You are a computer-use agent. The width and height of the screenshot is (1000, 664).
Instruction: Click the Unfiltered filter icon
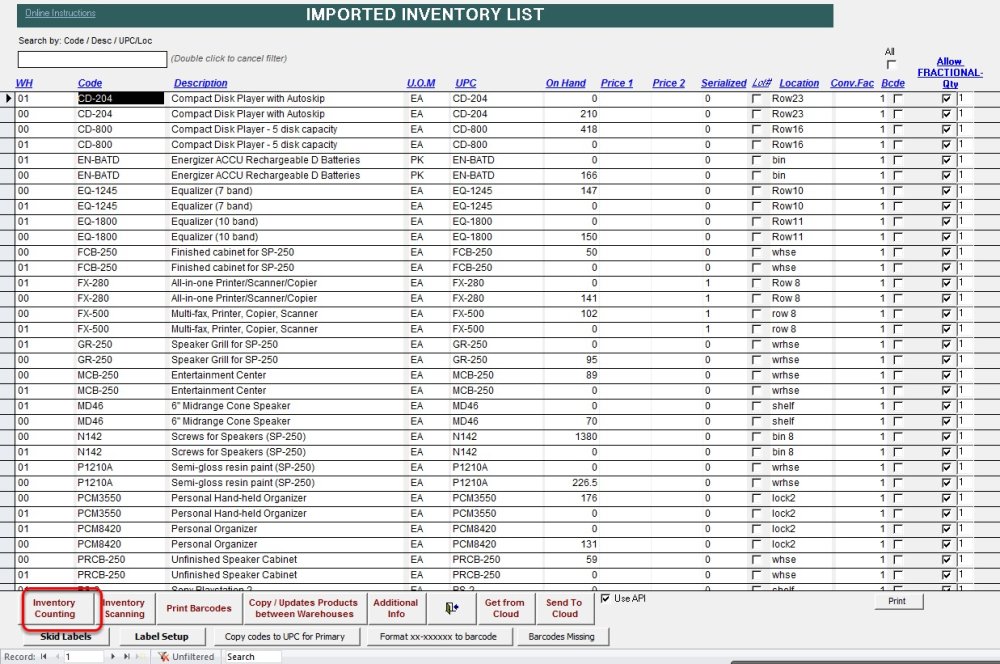click(164, 656)
